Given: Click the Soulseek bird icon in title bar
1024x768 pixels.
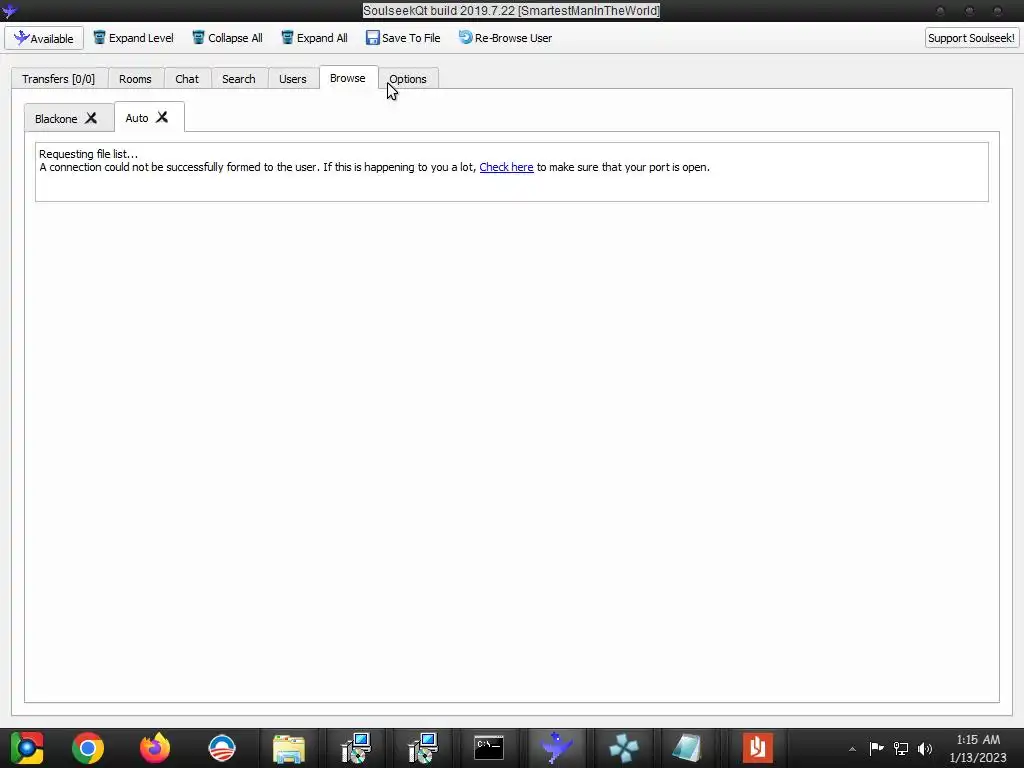Looking at the screenshot, I should 9,10.
